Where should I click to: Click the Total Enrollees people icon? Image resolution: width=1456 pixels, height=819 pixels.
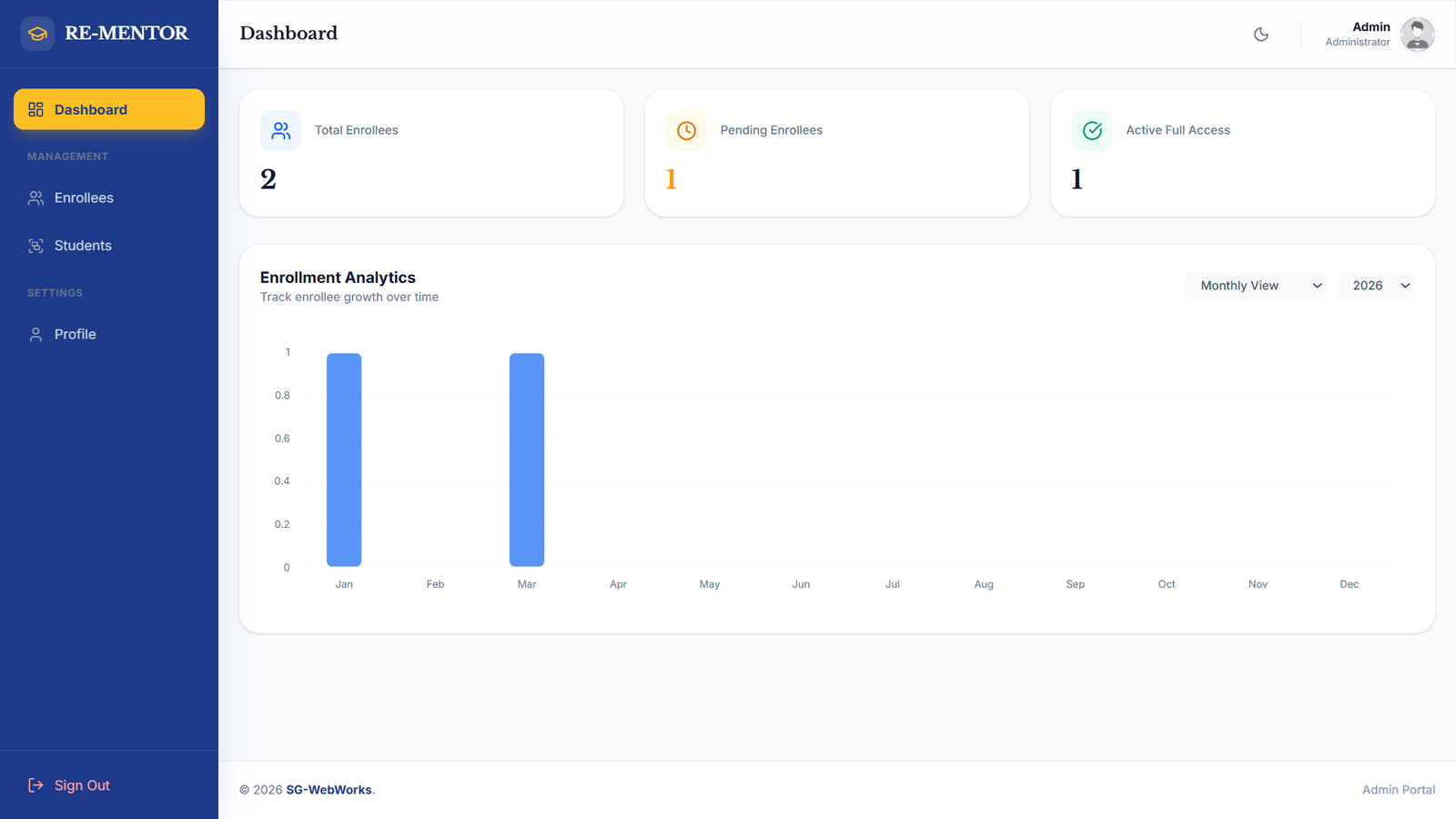coord(280,131)
